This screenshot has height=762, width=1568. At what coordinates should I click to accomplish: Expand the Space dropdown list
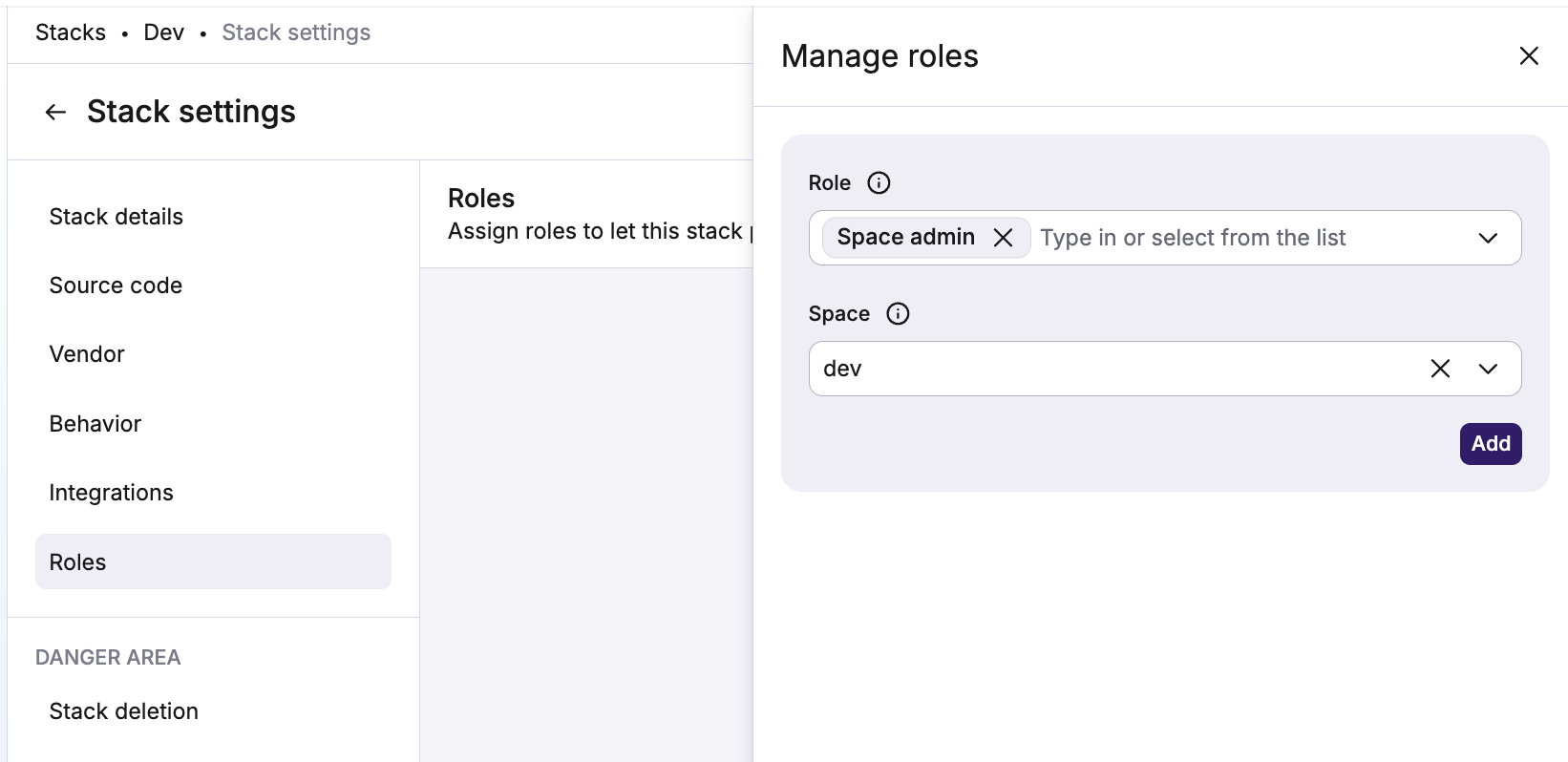[x=1487, y=369]
